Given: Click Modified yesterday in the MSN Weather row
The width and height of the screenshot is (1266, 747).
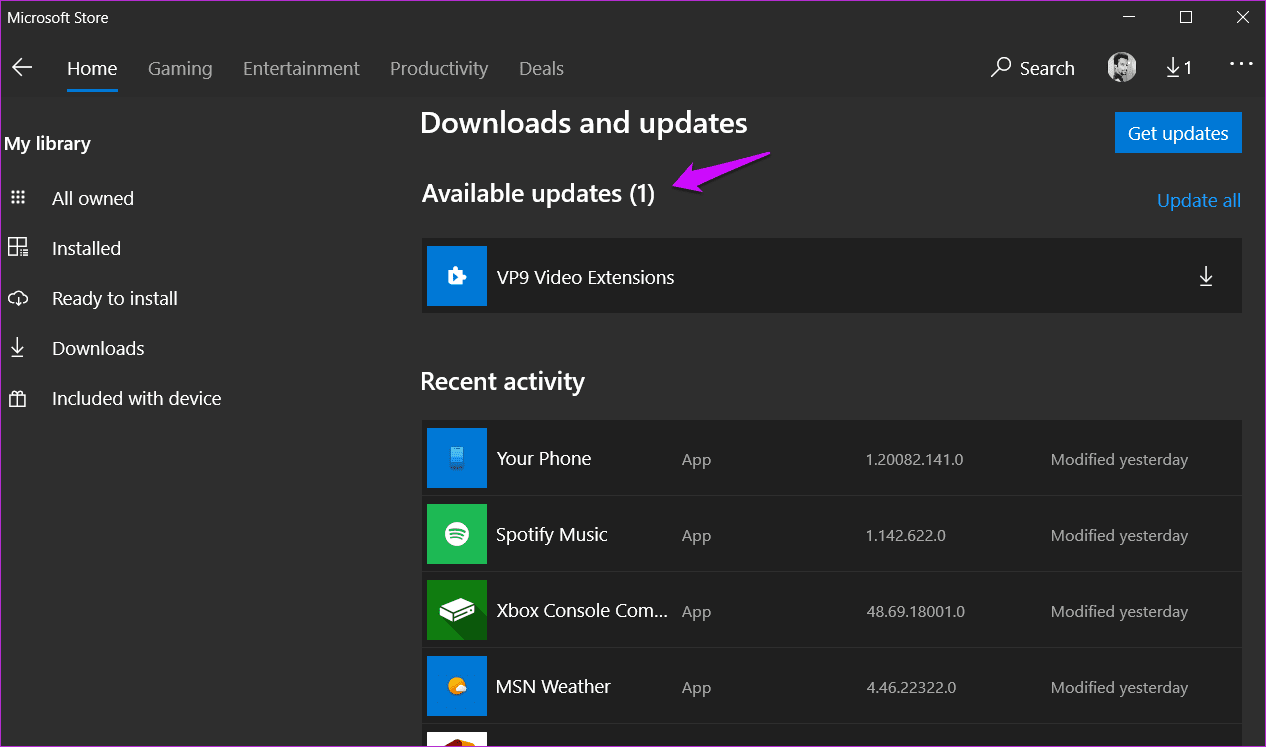Looking at the screenshot, I should pos(1119,688).
